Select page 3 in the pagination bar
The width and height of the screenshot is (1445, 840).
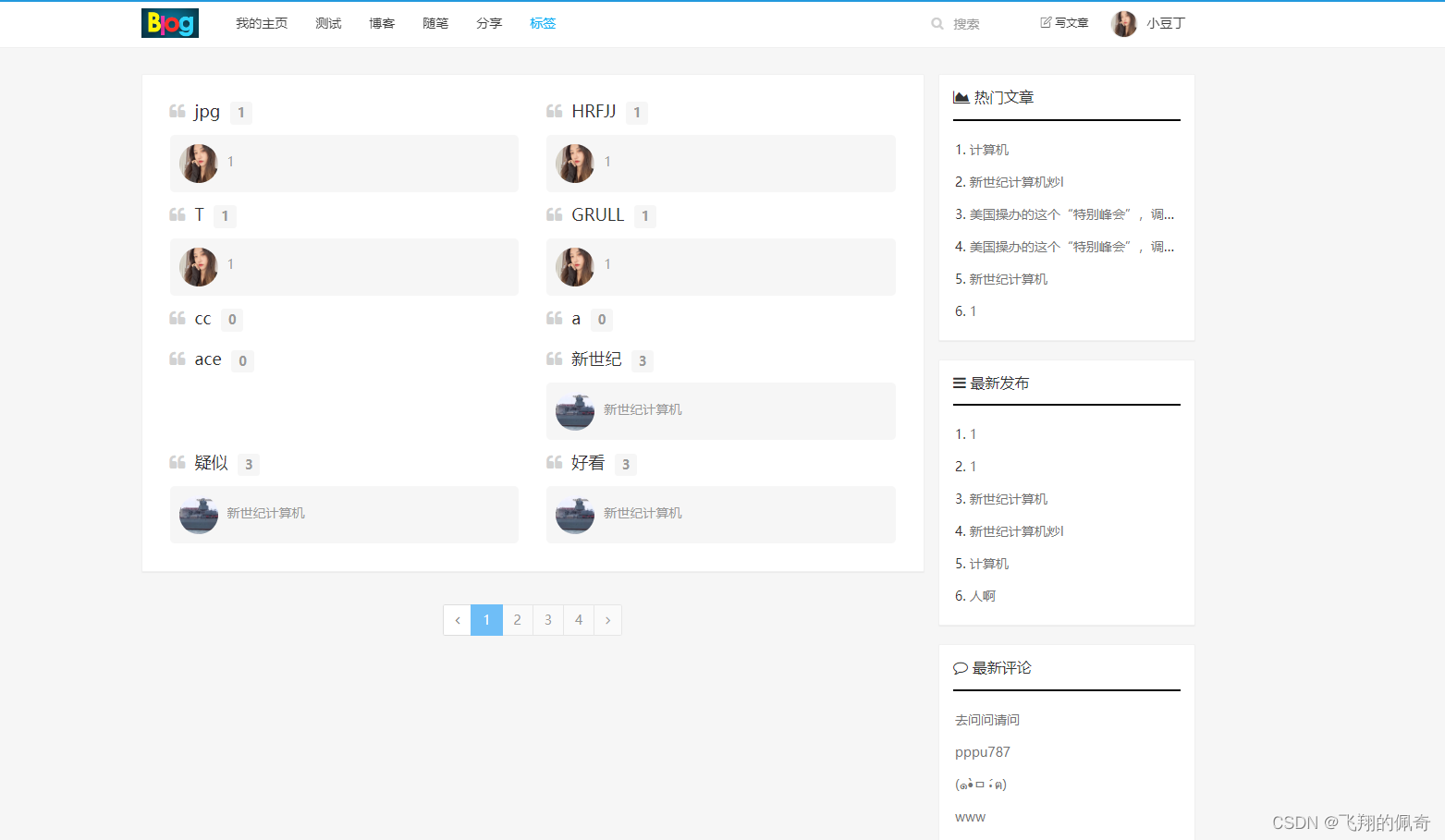click(547, 620)
